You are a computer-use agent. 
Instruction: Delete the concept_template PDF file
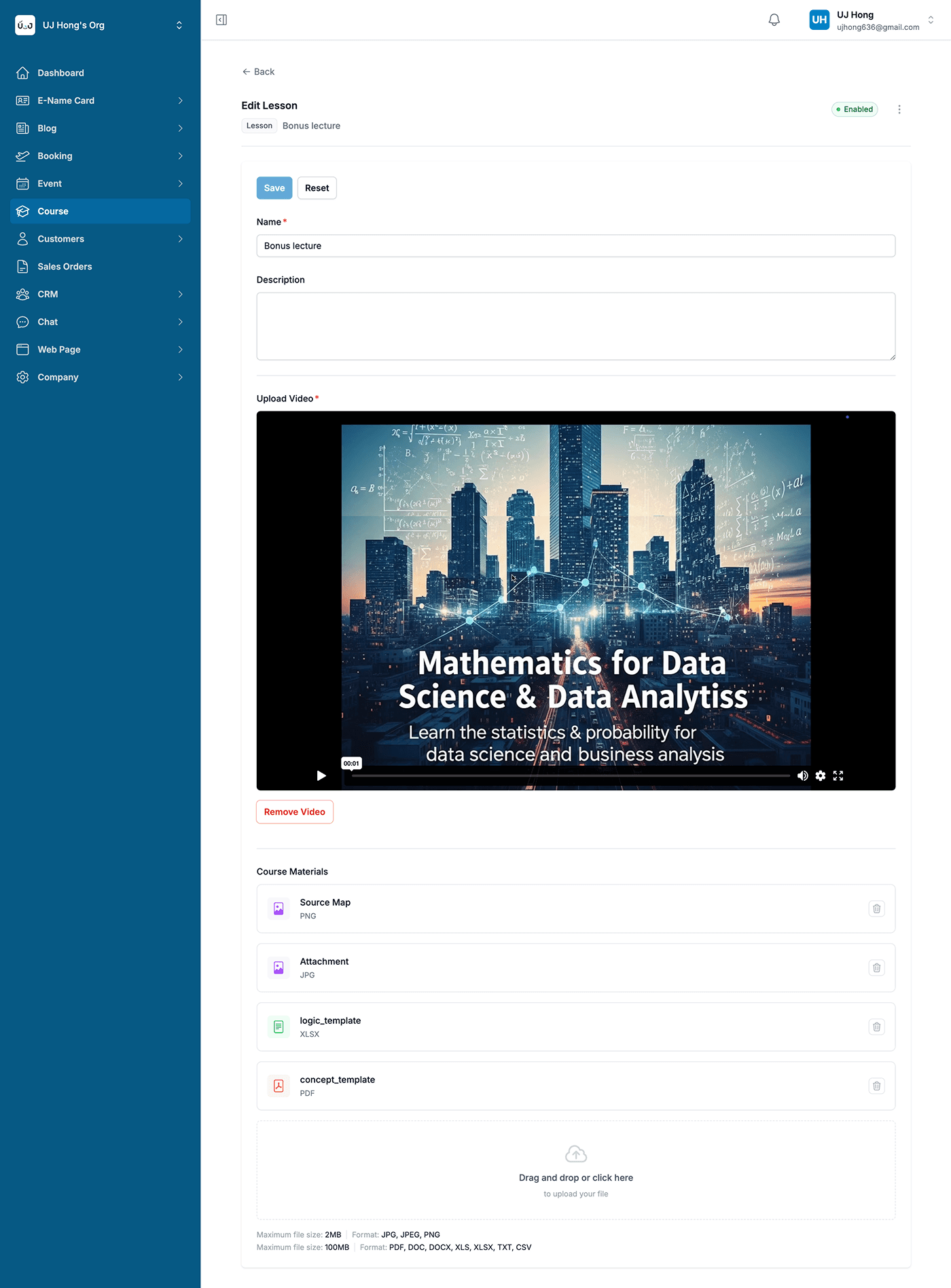[x=876, y=1086]
